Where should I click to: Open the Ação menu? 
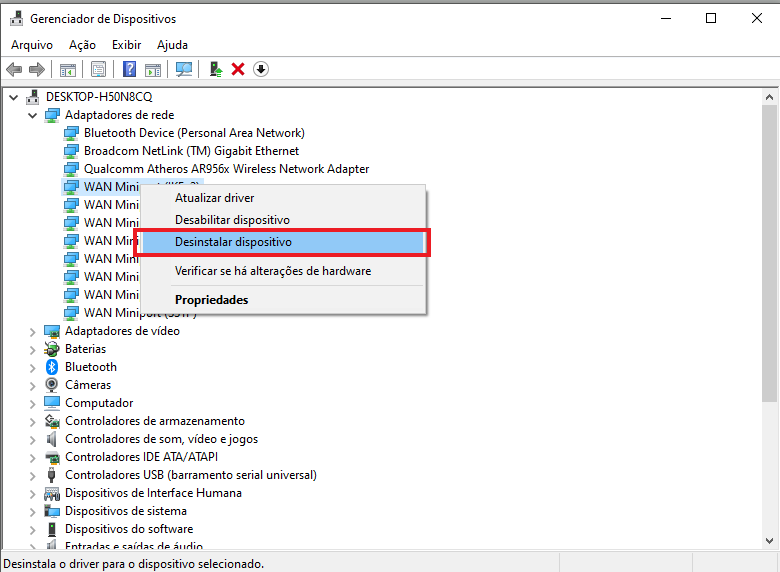pyautogui.click(x=82, y=45)
